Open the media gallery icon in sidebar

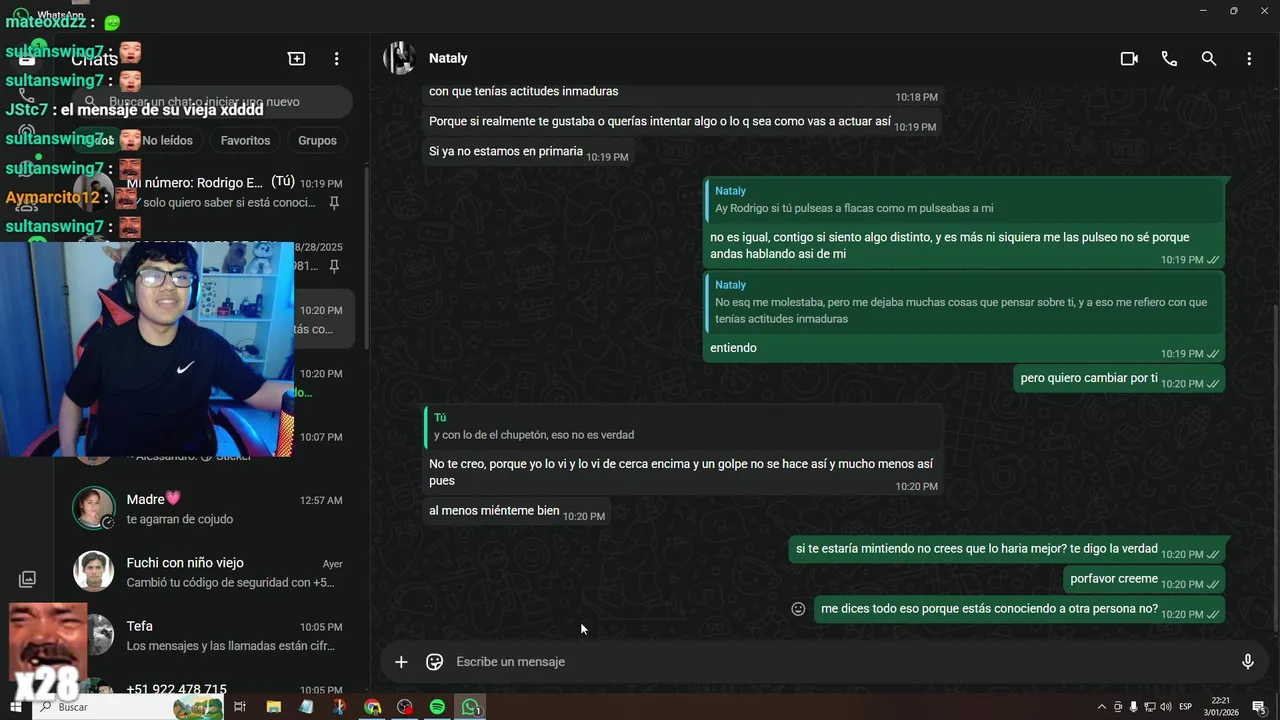27,579
